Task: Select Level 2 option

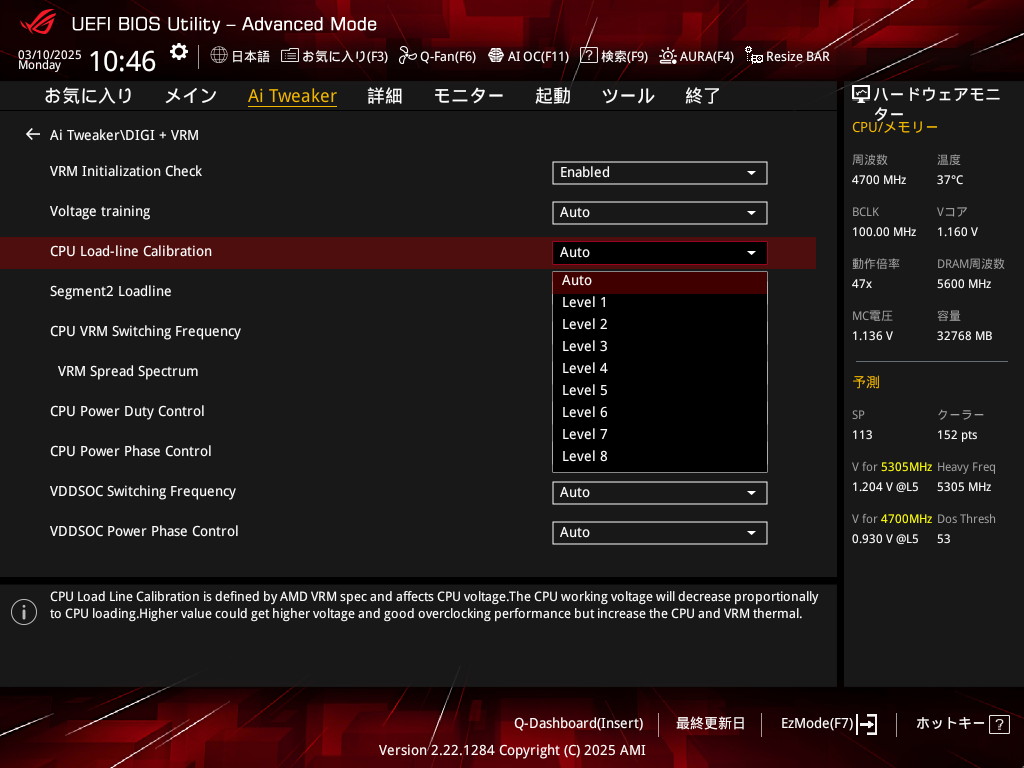Action: click(660, 325)
